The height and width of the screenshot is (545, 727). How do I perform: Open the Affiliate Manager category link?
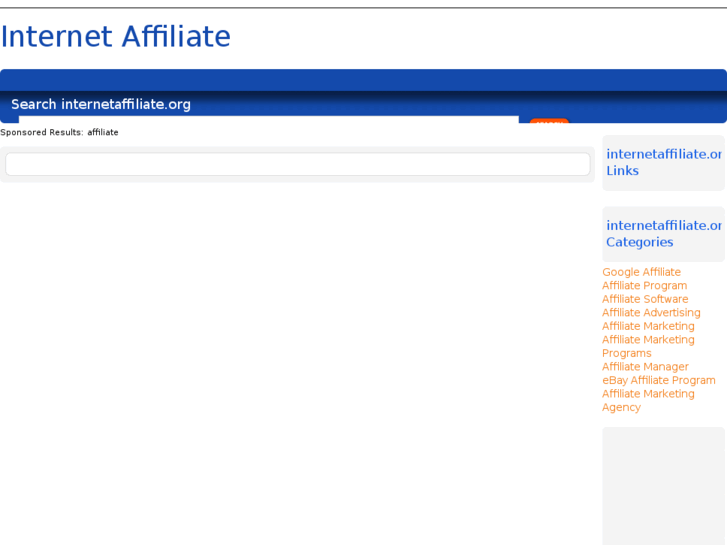645,366
